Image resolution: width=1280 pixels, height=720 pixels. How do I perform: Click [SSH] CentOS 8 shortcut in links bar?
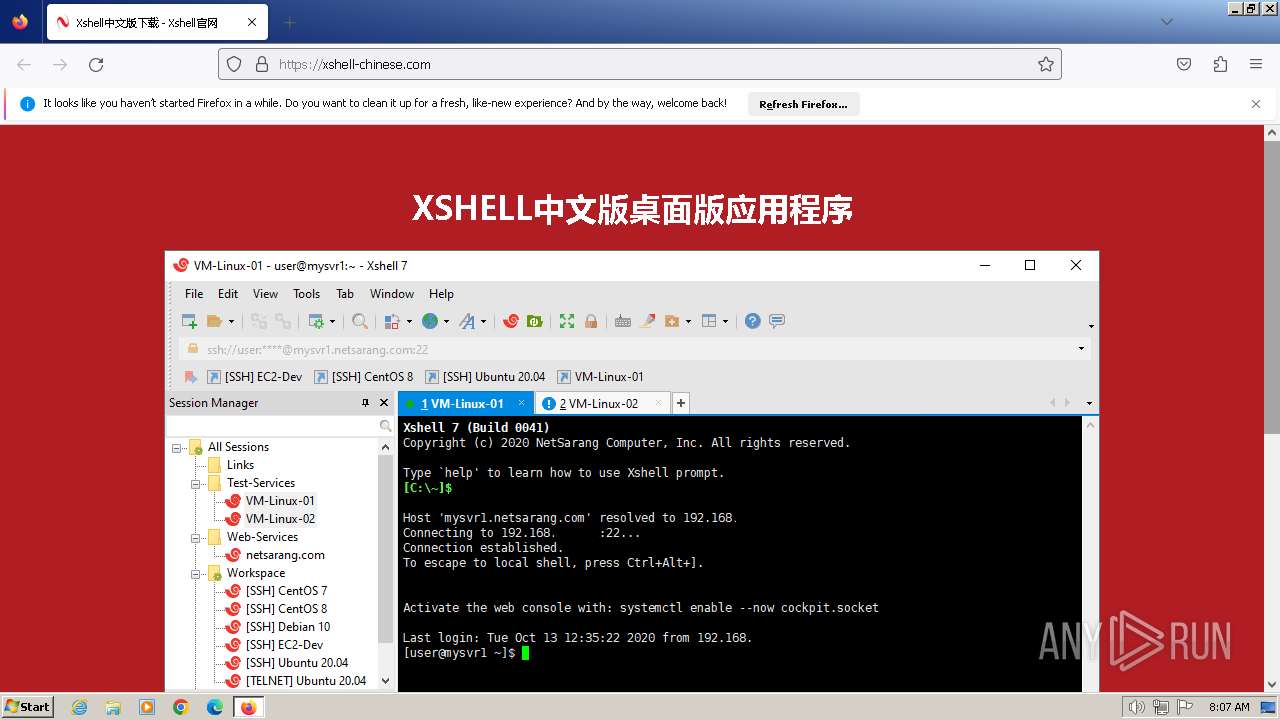[364, 377]
